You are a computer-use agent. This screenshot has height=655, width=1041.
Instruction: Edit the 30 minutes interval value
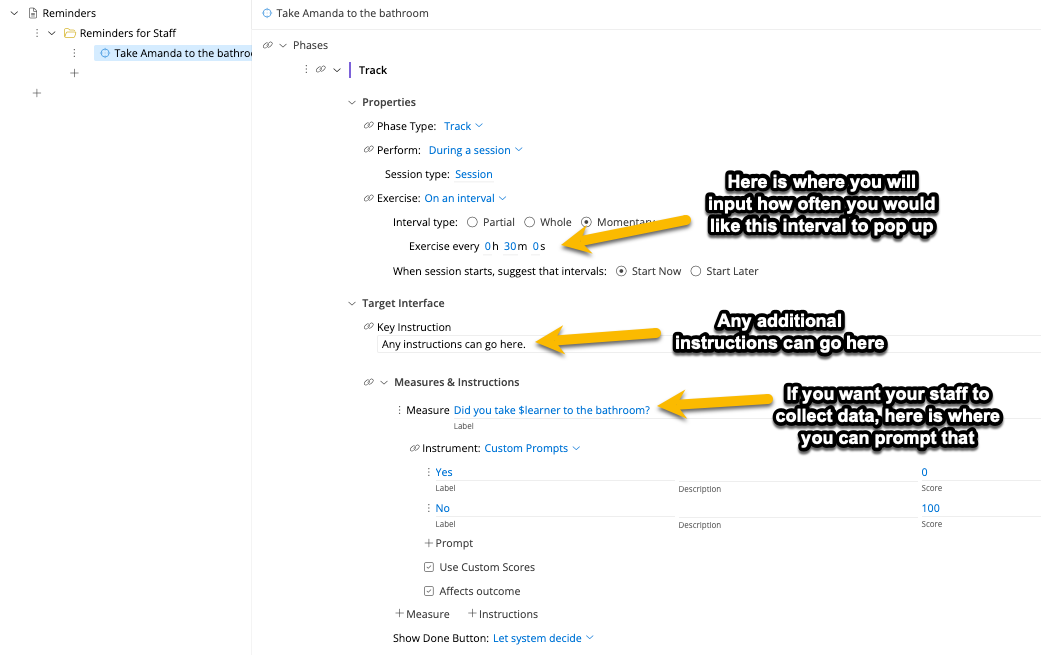point(510,246)
